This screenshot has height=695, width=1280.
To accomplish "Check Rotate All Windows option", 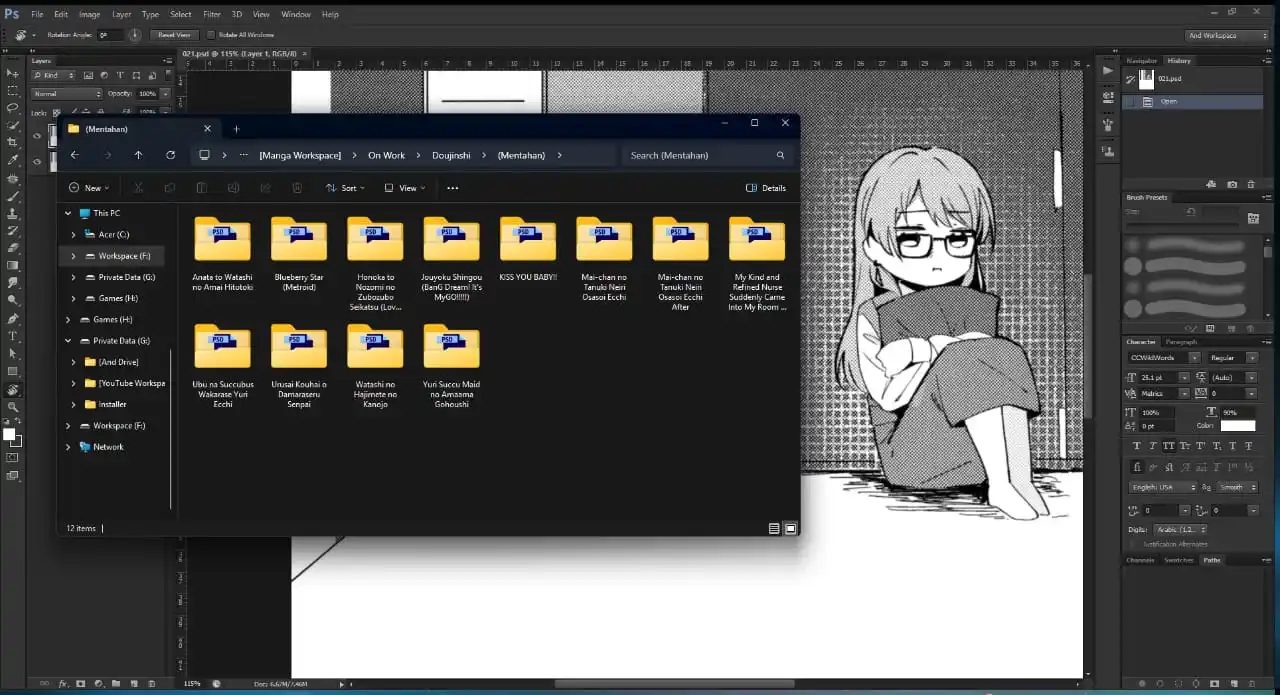I will (x=211, y=35).
